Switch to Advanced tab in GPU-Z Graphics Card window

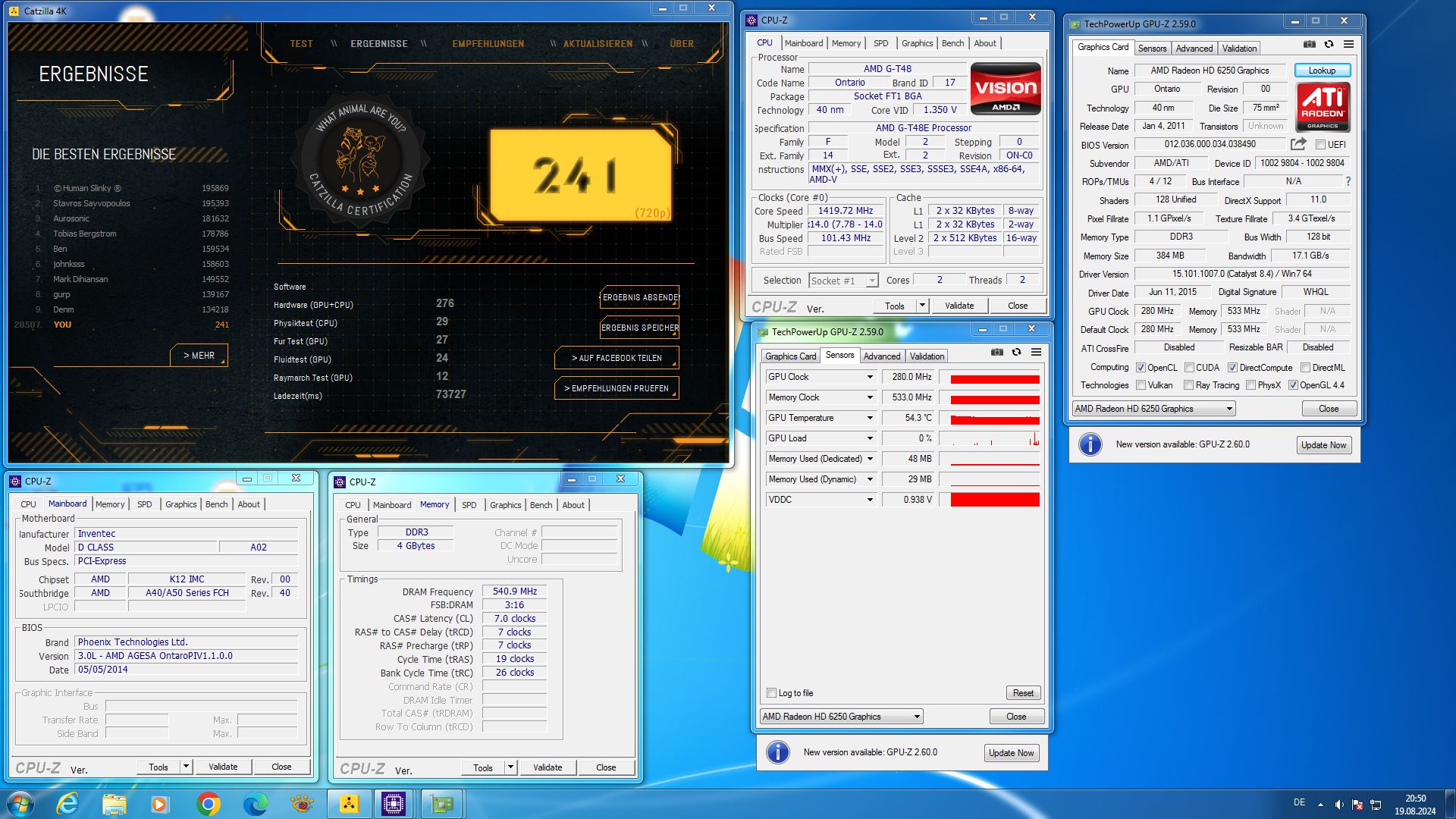click(x=1194, y=48)
